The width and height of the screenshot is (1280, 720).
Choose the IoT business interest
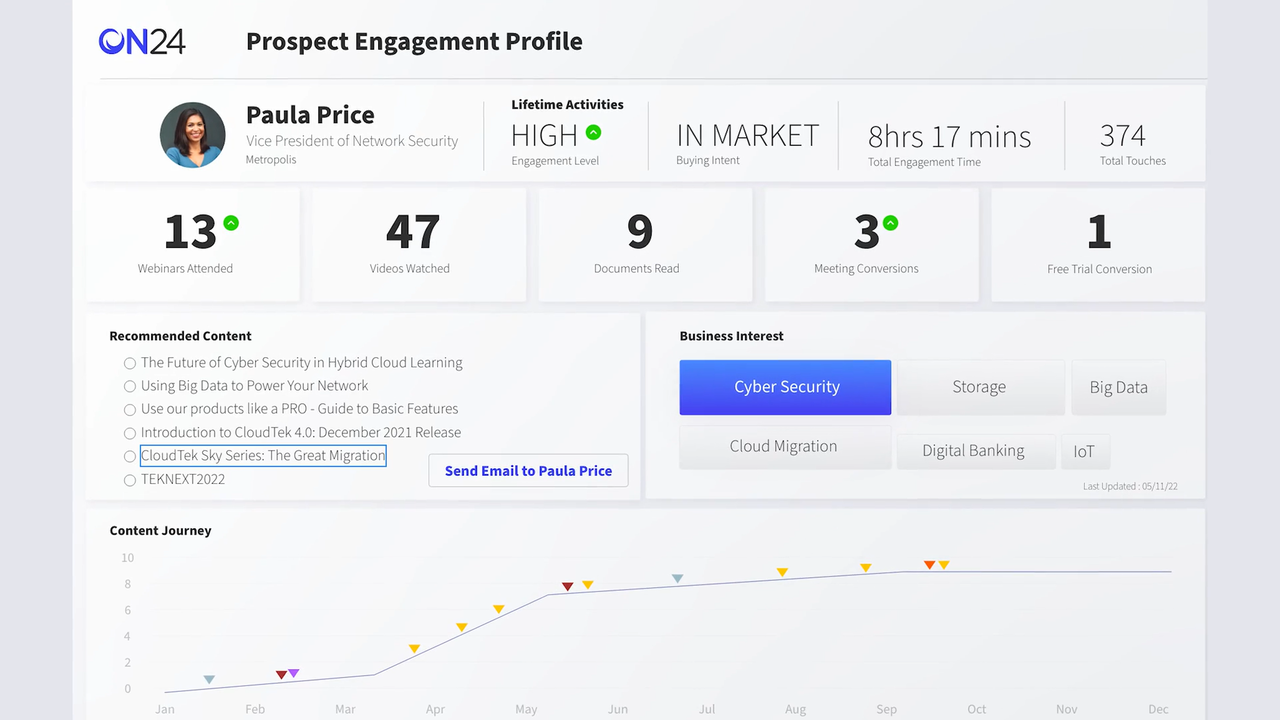pyautogui.click(x=1084, y=451)
